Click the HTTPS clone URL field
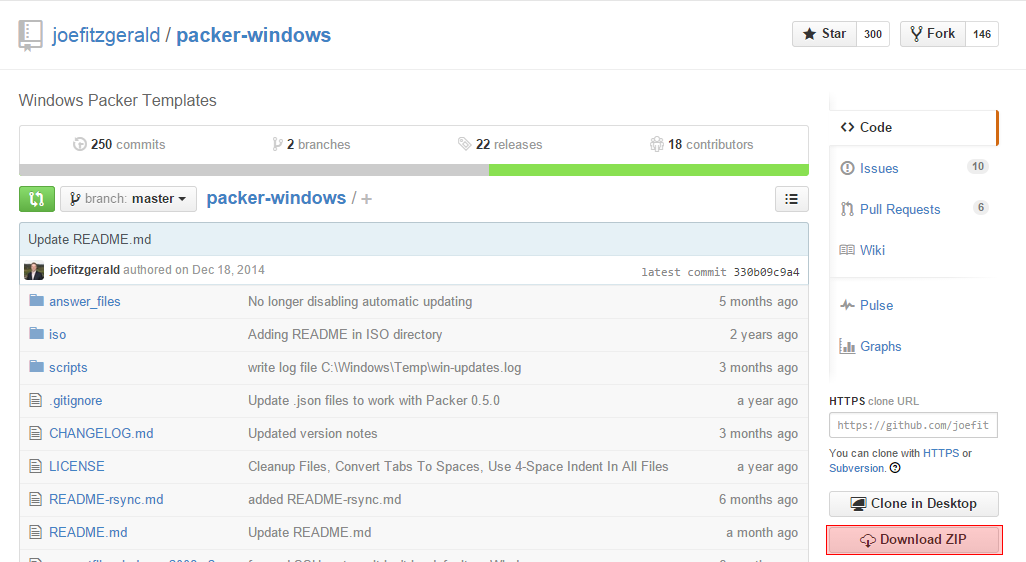The height and width of the screenshot is (562, 1026). [913, 425]
